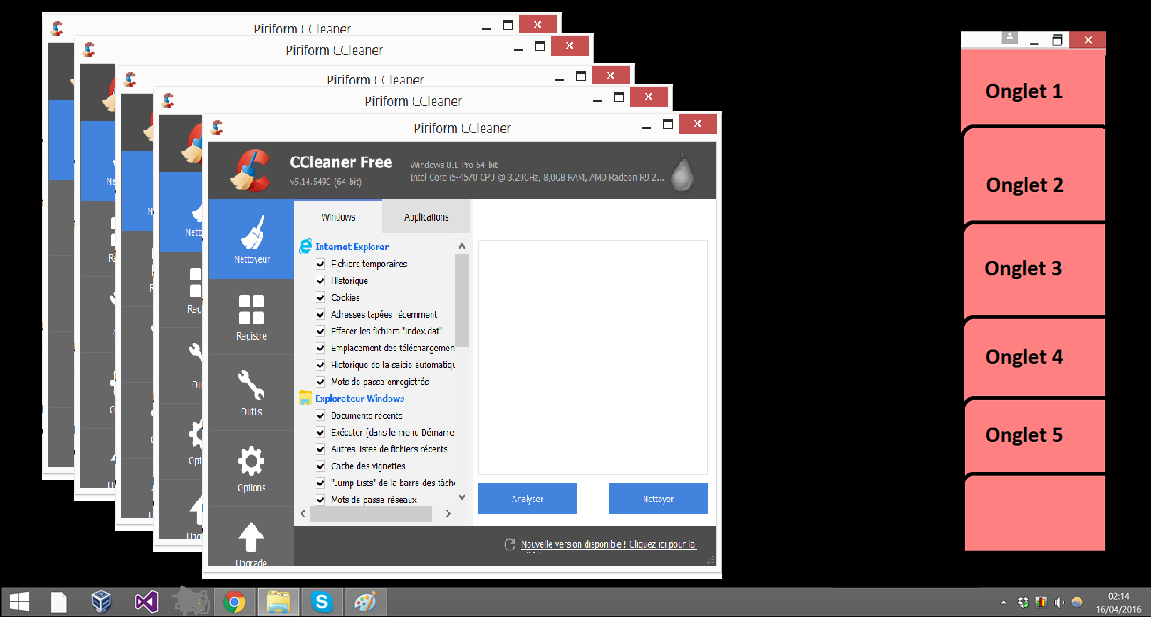Click the Nettoyer button
This screenshot has width=1152, height=619.
[x=657, y=498]
